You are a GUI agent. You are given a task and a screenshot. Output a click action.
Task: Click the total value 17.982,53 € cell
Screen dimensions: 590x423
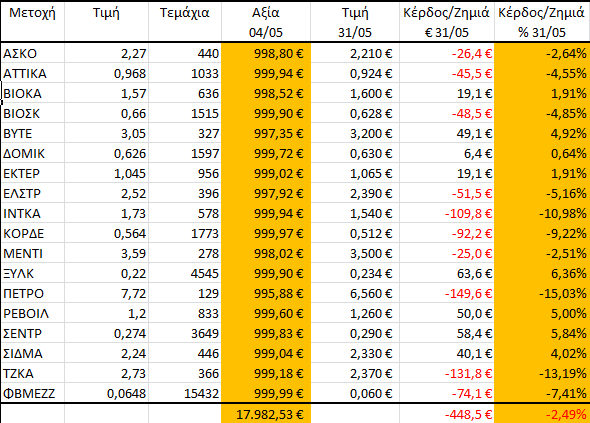[x=266, y=414]
